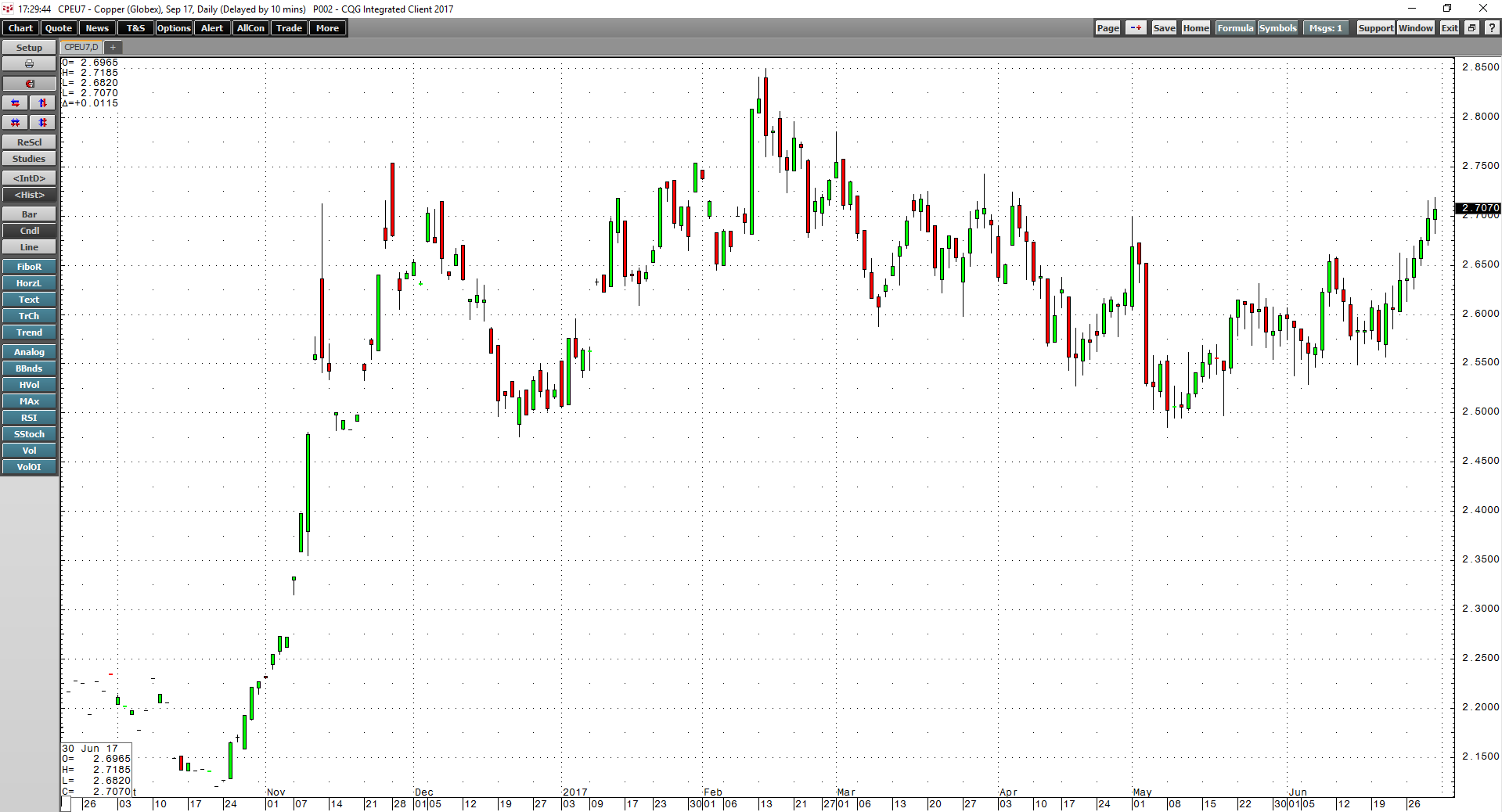This screenshot has height=812, width=1502.
Task: Add the HVol historical volatility study
Action: [29, 385]
